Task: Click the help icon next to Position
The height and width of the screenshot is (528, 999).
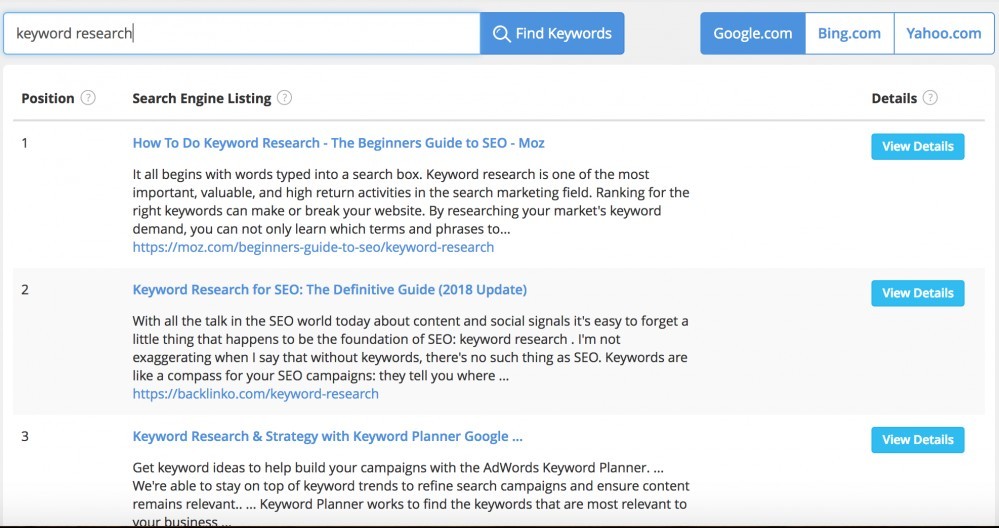Action: 89,98
